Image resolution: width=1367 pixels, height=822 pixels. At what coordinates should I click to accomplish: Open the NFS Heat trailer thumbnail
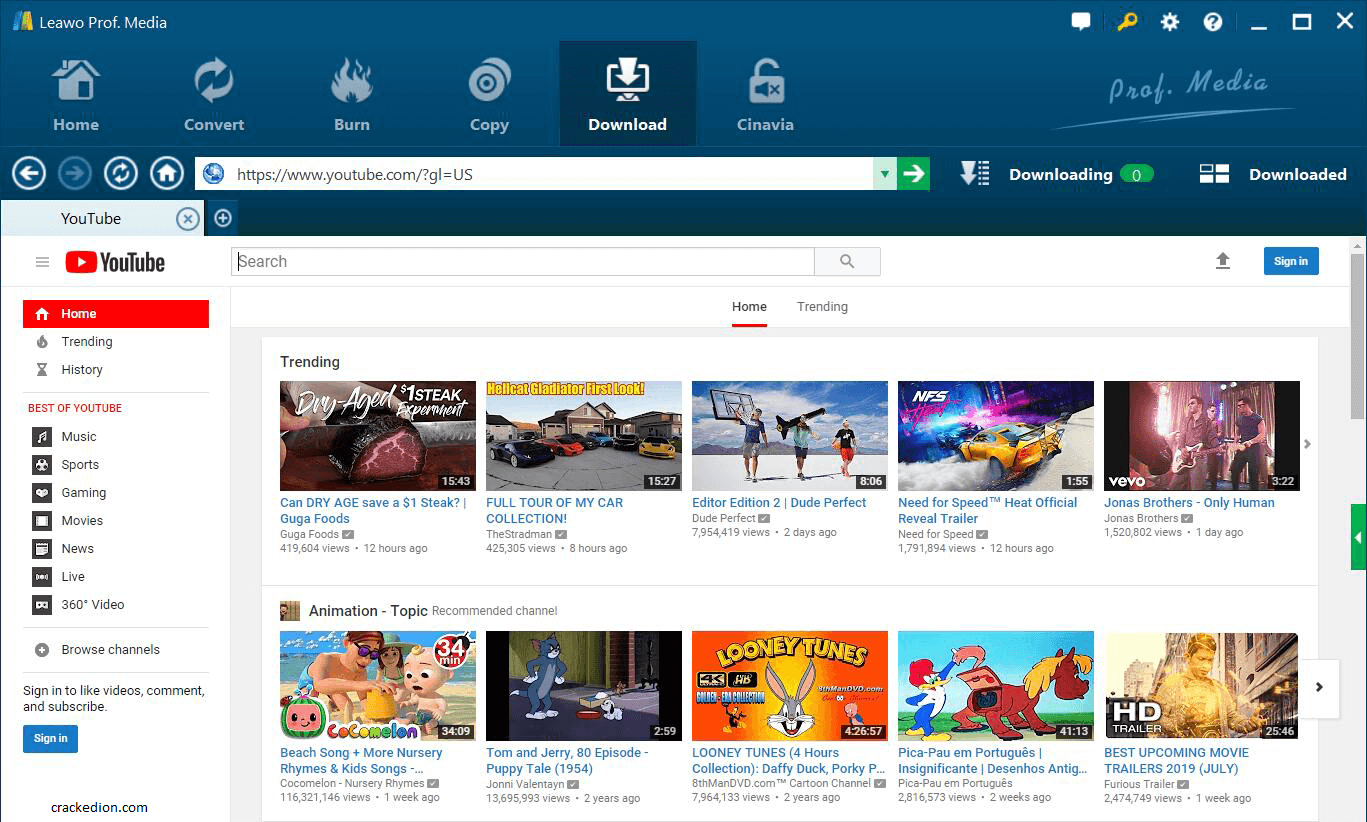point(996,436)
